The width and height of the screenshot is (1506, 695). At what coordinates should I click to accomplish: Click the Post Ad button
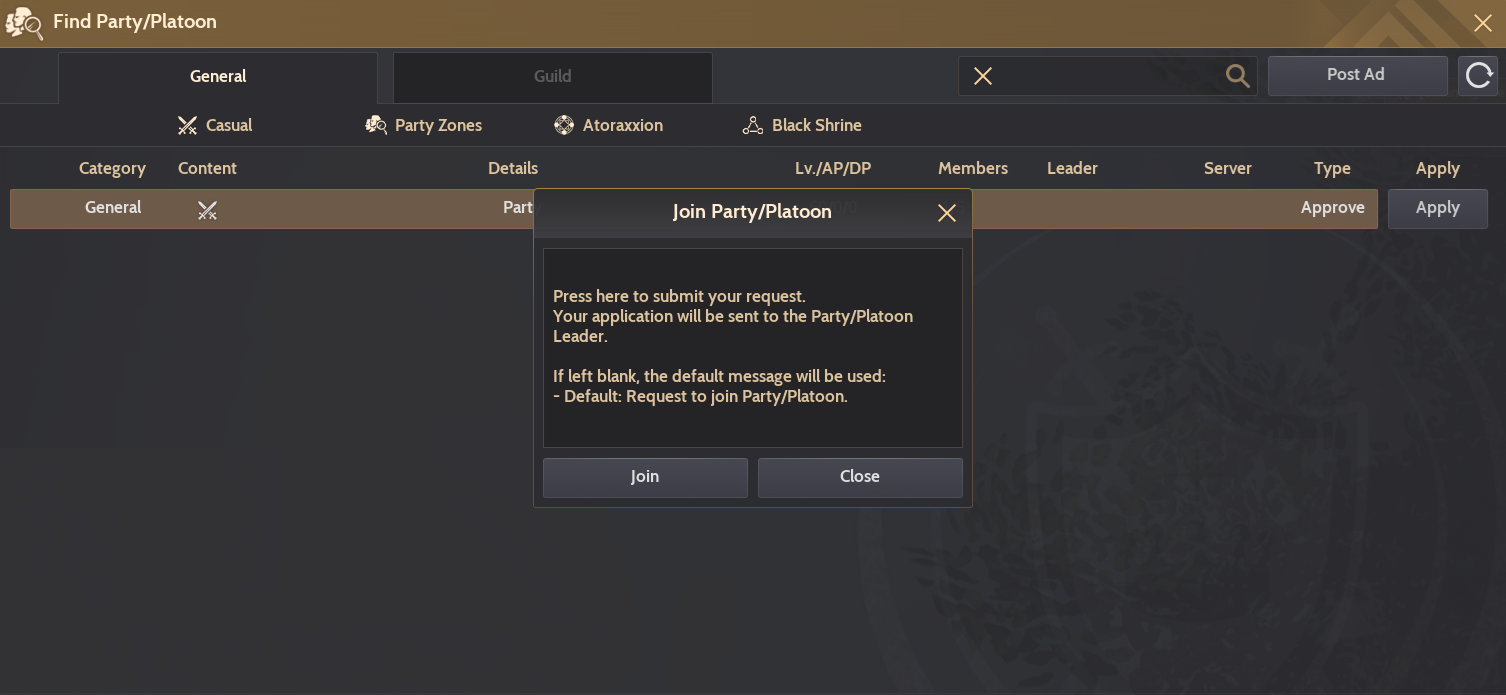point(1356,75)
